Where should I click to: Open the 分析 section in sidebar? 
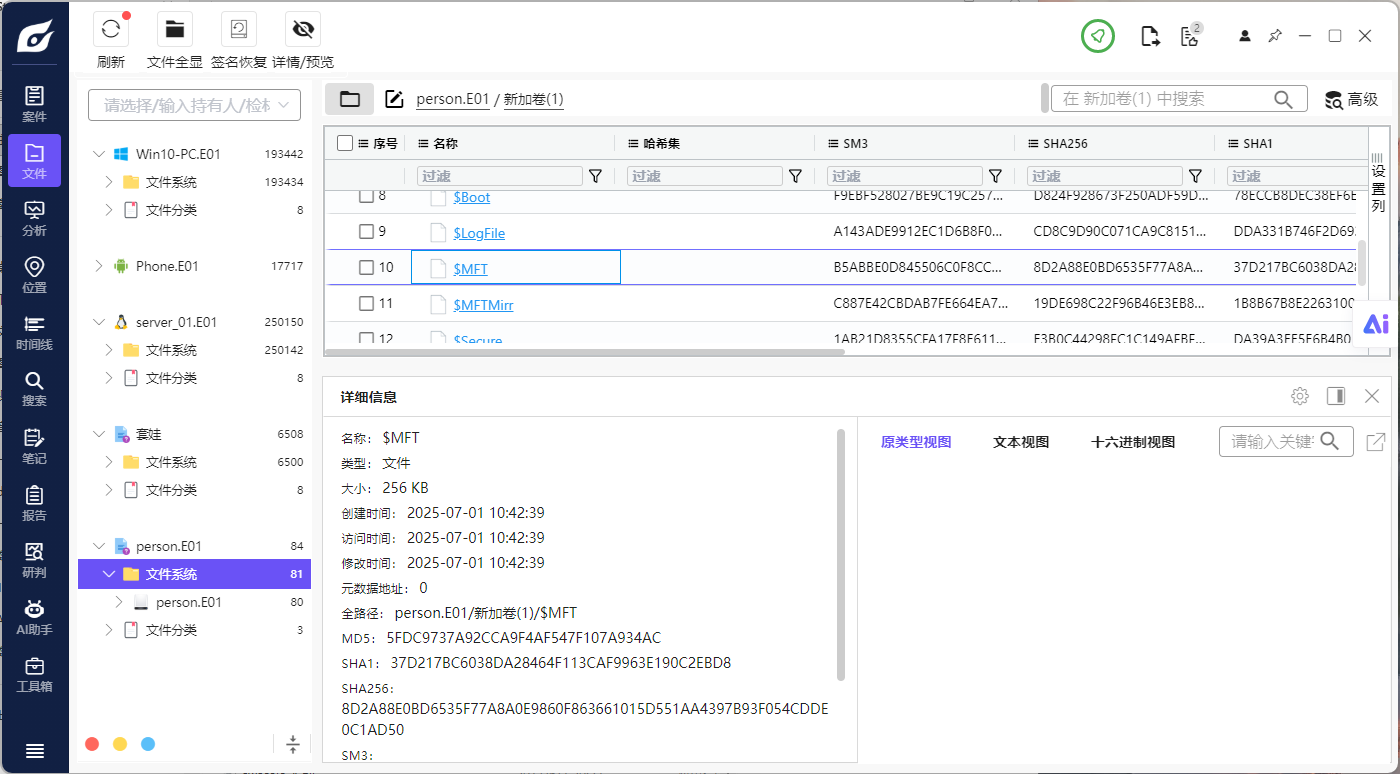pyautogui.click(x=34, y=218)
